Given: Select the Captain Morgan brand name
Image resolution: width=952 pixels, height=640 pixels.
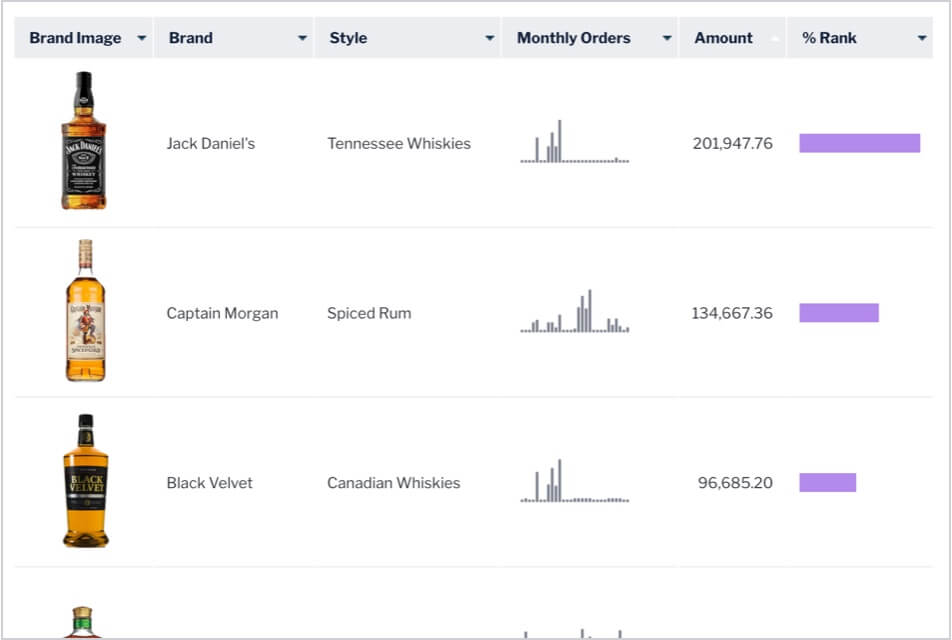Looking at the screenshot, I should click(x=222, y=313).
